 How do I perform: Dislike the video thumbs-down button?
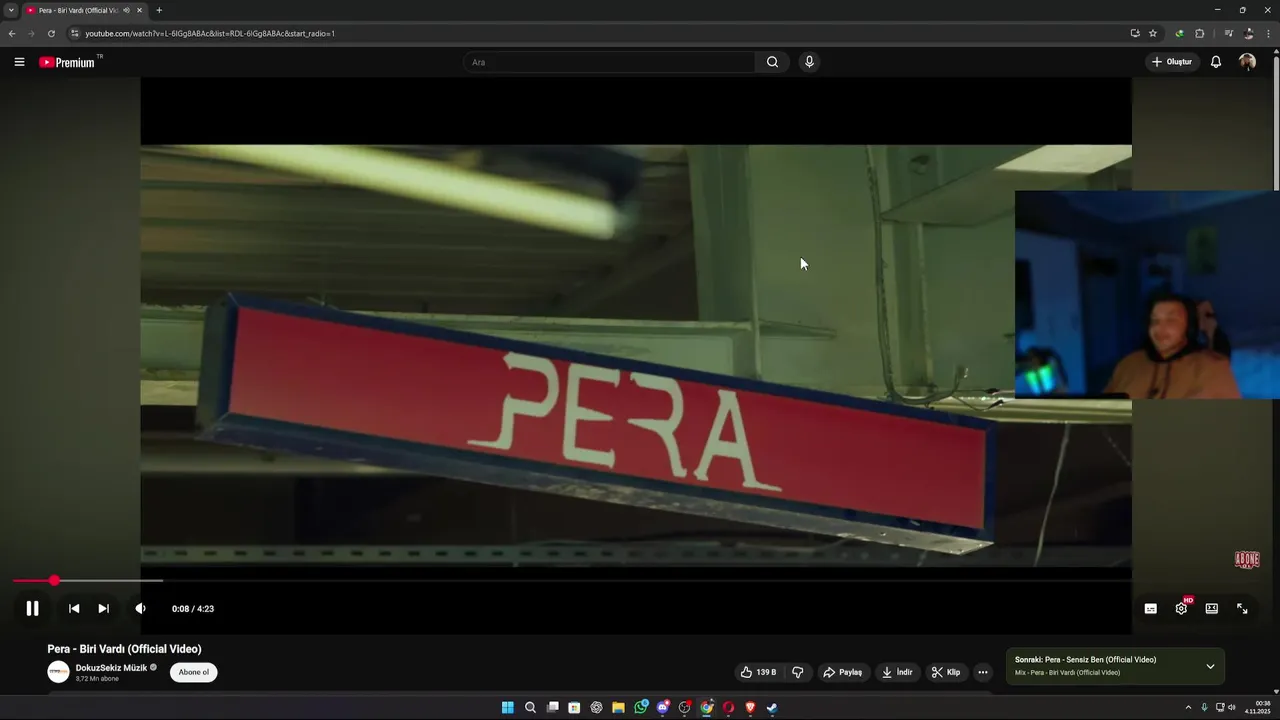pyautogui.click(x=798, y=672)
